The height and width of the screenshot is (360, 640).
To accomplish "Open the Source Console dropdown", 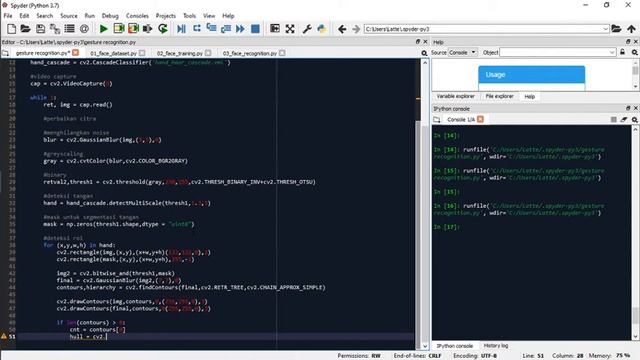I will [x=462, y=52].
